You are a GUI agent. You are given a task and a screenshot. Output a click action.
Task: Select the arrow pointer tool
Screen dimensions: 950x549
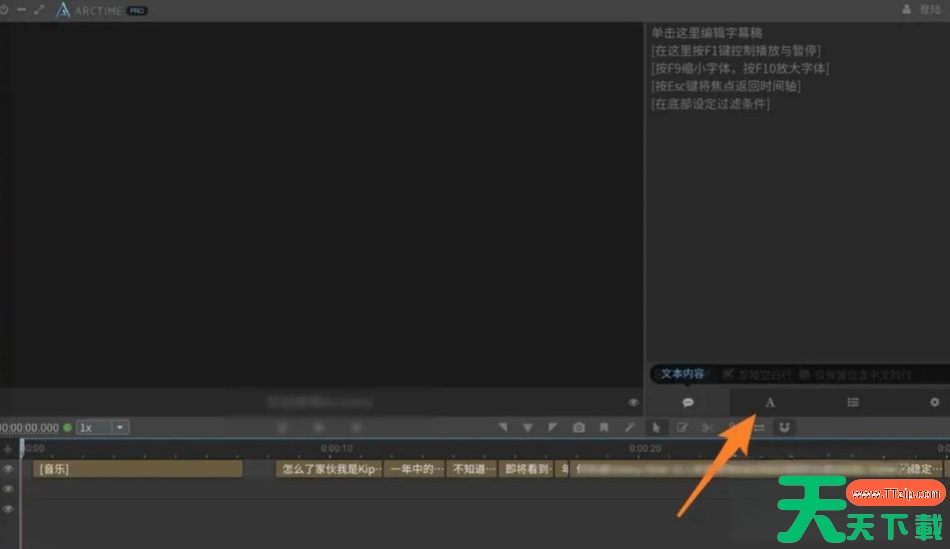click(656, 428)
